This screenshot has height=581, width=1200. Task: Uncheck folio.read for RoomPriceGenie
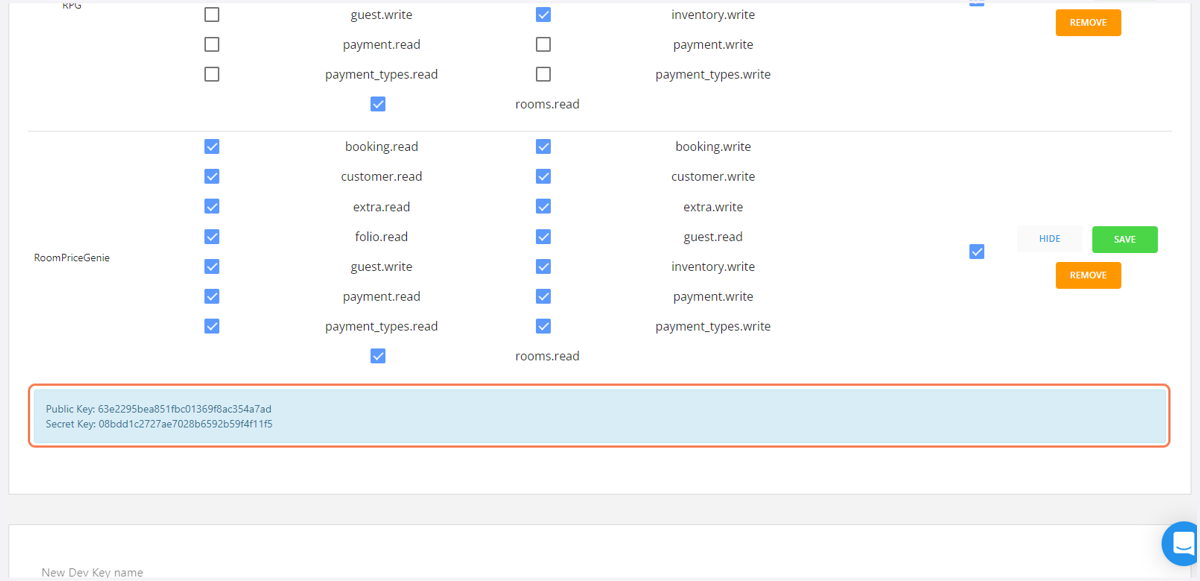212,236
